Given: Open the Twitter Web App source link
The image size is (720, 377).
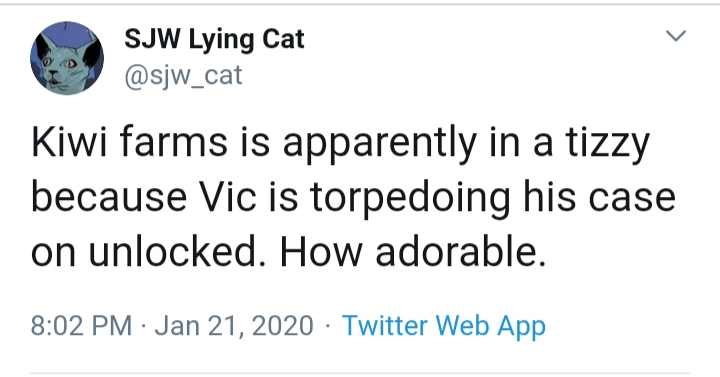Looking at the screenshot, I should pos(444,326).
